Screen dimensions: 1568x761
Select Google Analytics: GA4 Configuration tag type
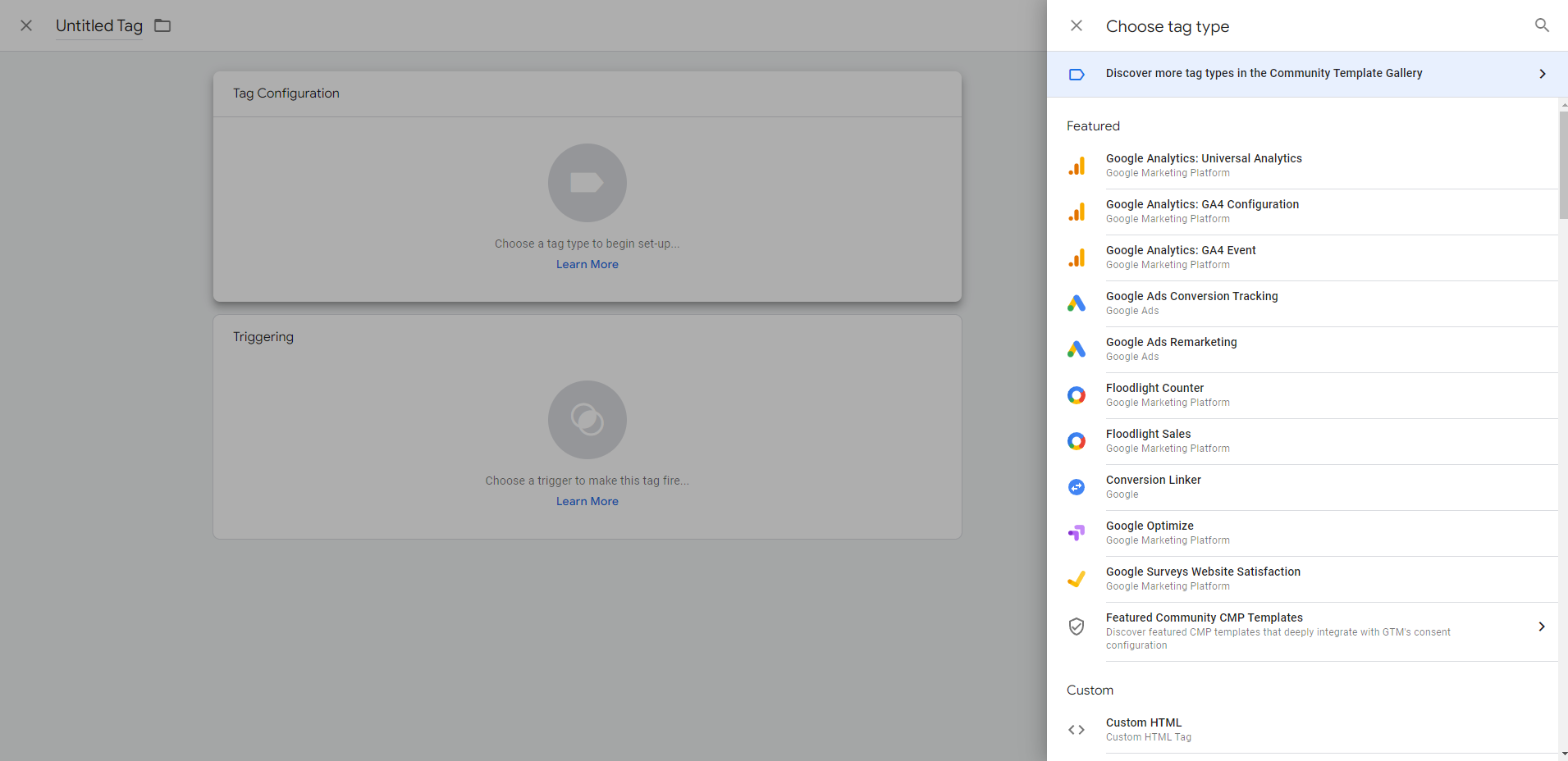[1303, 212]
